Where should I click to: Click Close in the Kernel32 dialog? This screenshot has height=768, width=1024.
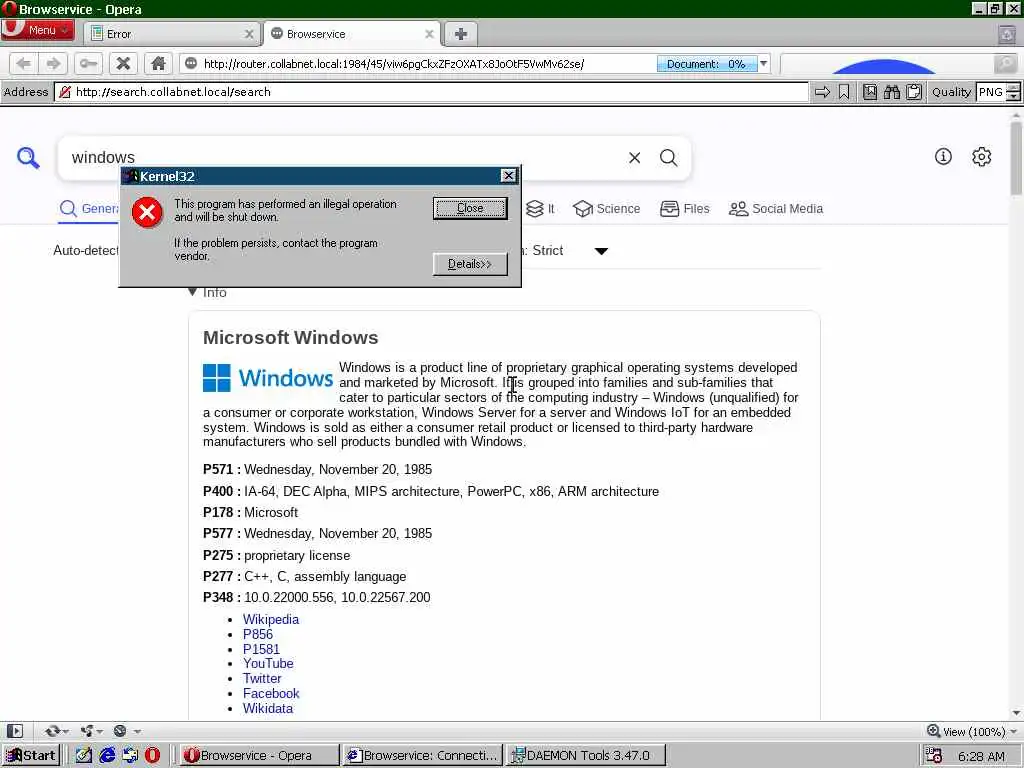point(470,208)
